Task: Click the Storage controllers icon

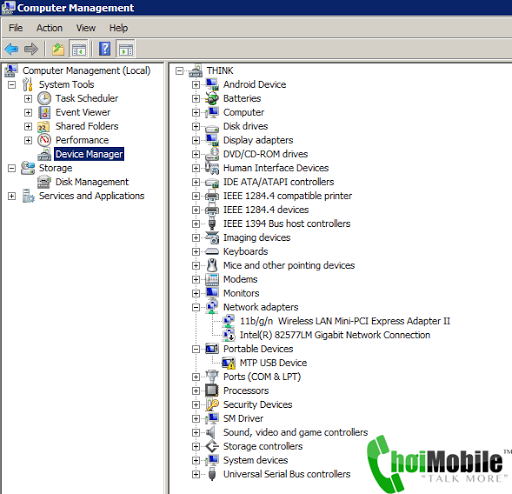Action: pyautogui.click(x=212, y=446)
